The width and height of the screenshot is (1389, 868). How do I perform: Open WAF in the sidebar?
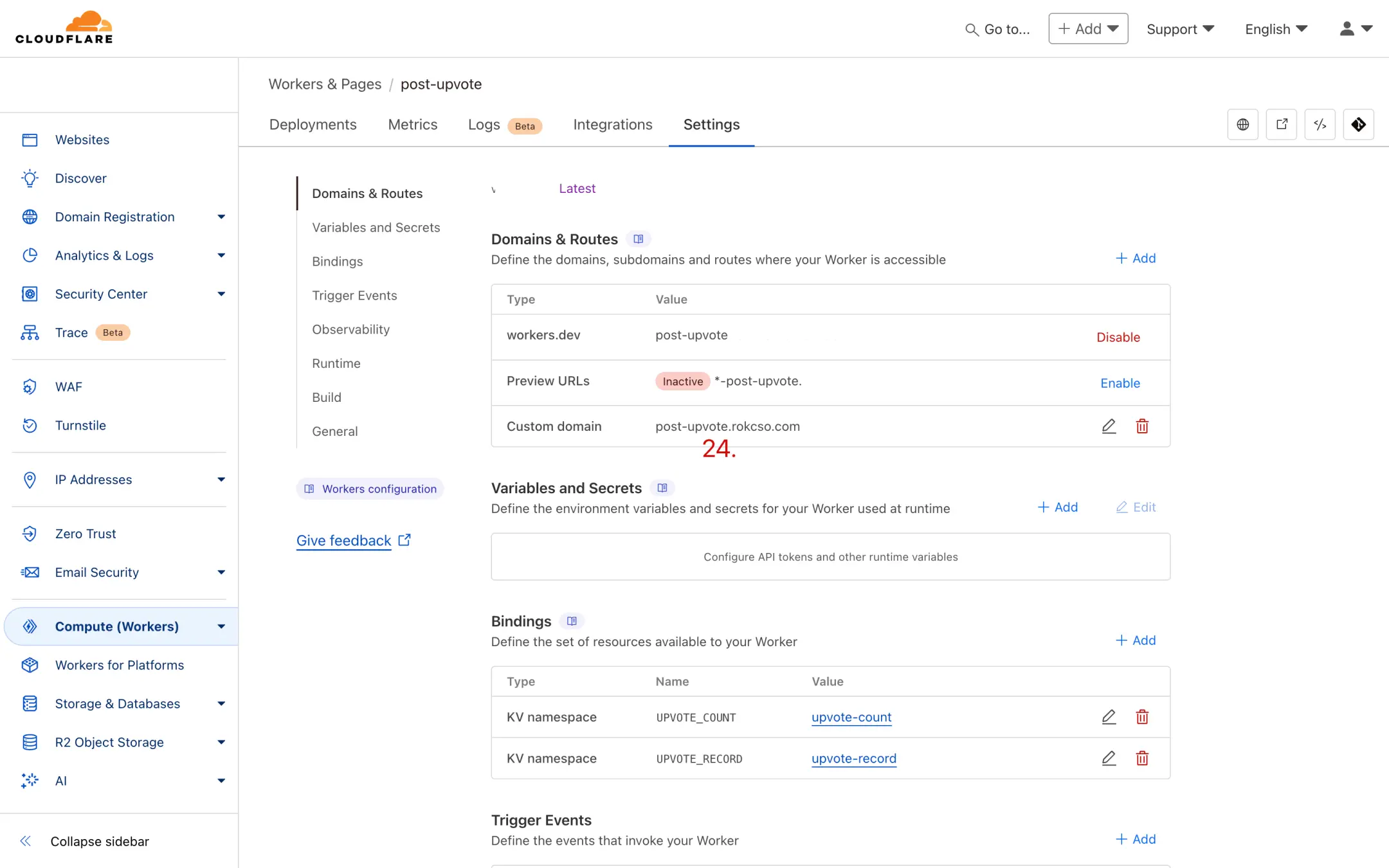point(69,386)
